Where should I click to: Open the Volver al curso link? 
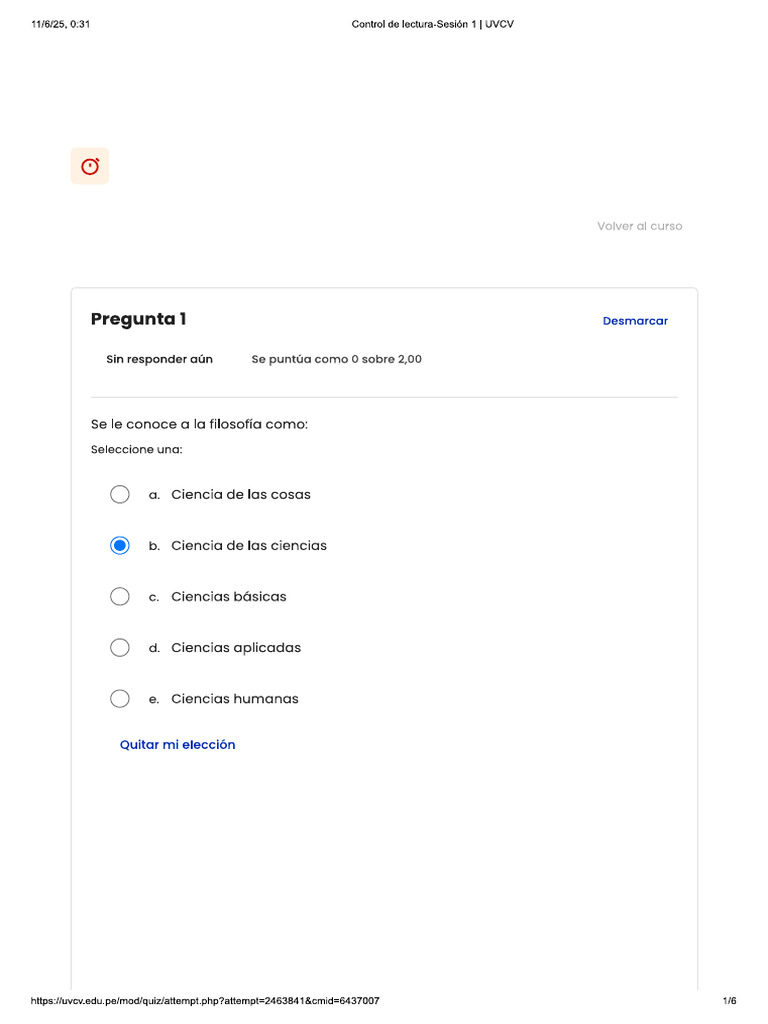coord(639,226)
